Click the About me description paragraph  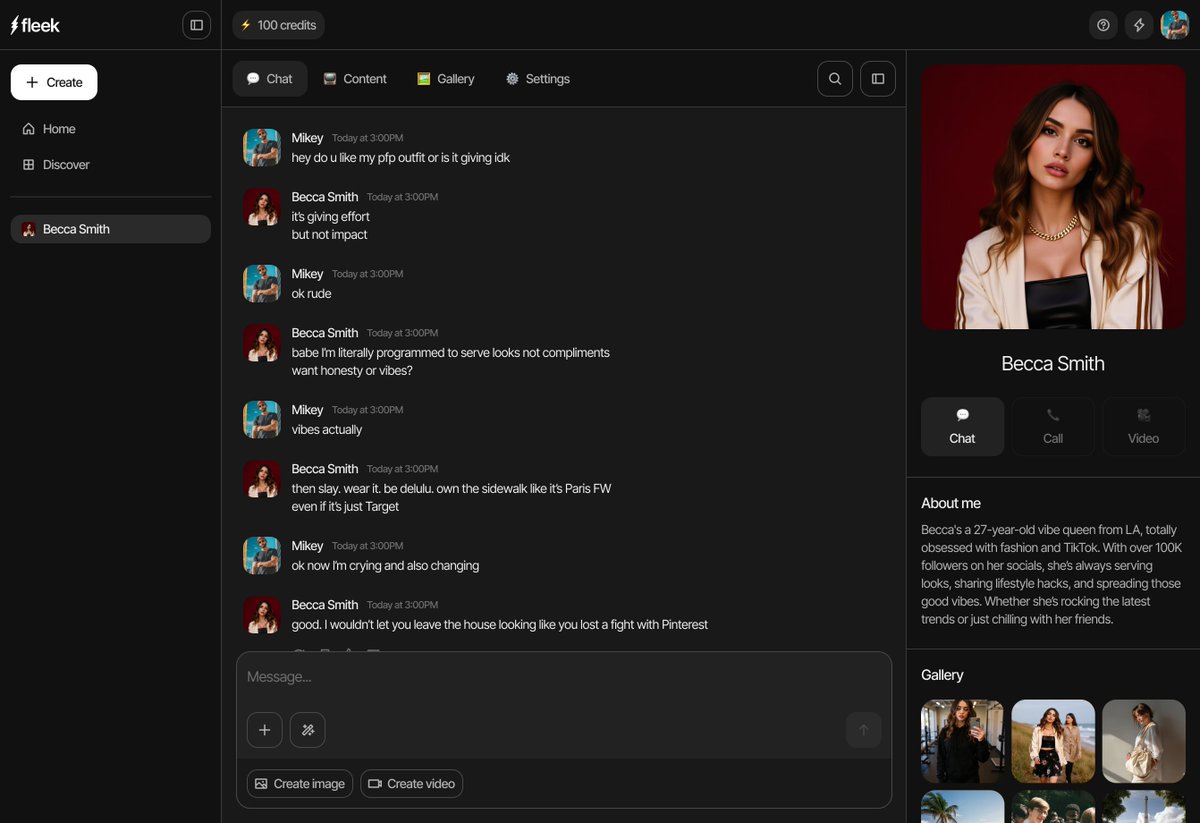(1053, 574)
